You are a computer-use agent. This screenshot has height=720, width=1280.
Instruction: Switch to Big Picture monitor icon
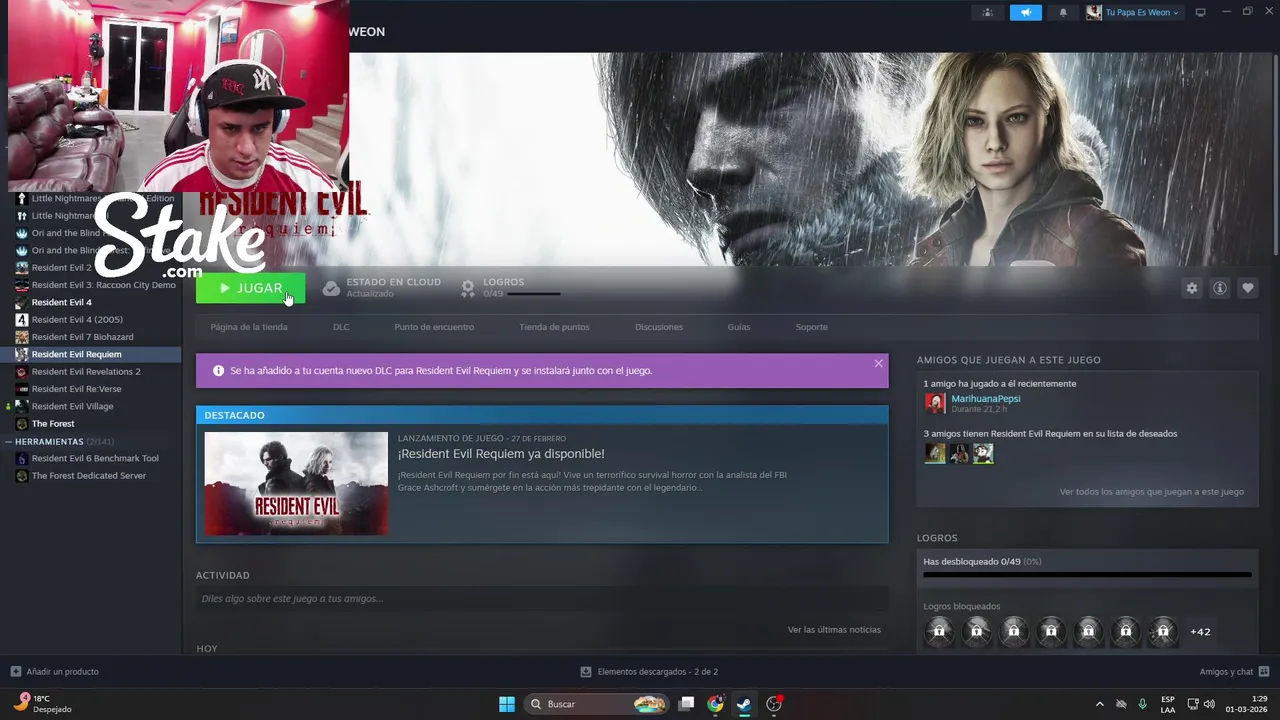(x=1201, y=13)
